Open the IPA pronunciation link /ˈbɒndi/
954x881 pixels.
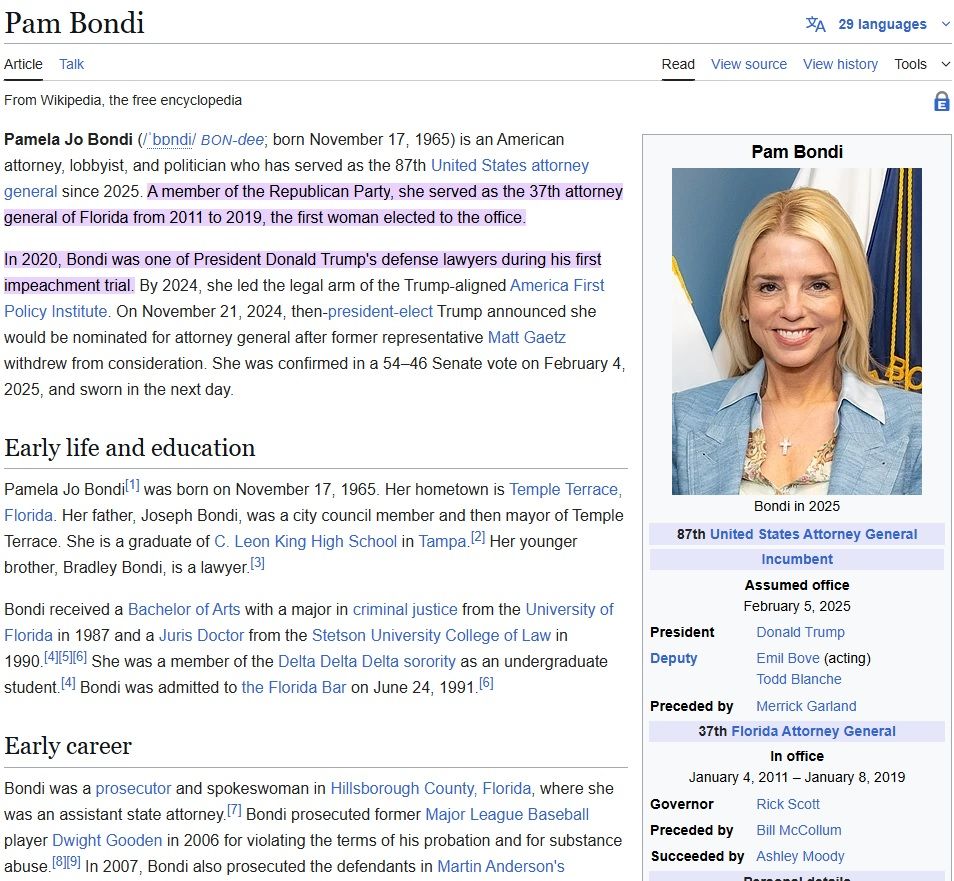(169, 140)
